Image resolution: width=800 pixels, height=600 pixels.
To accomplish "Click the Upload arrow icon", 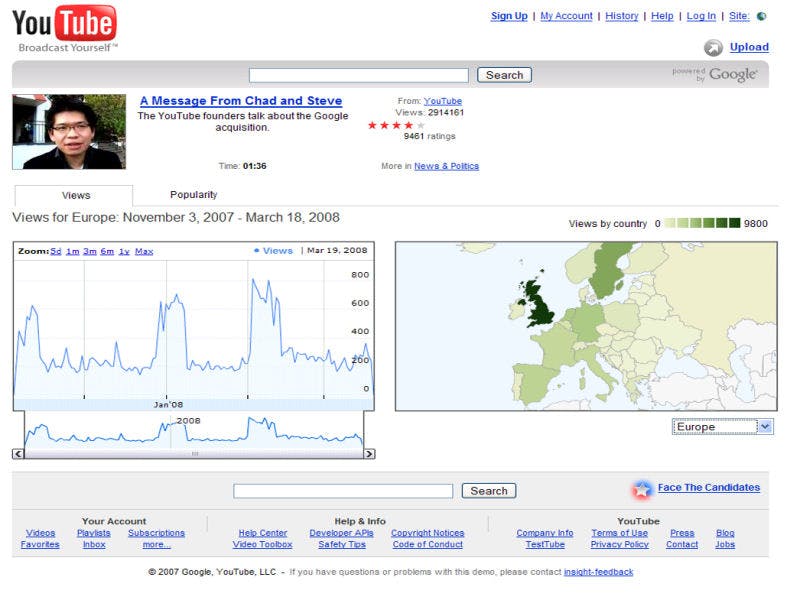I will click(713, 47).
